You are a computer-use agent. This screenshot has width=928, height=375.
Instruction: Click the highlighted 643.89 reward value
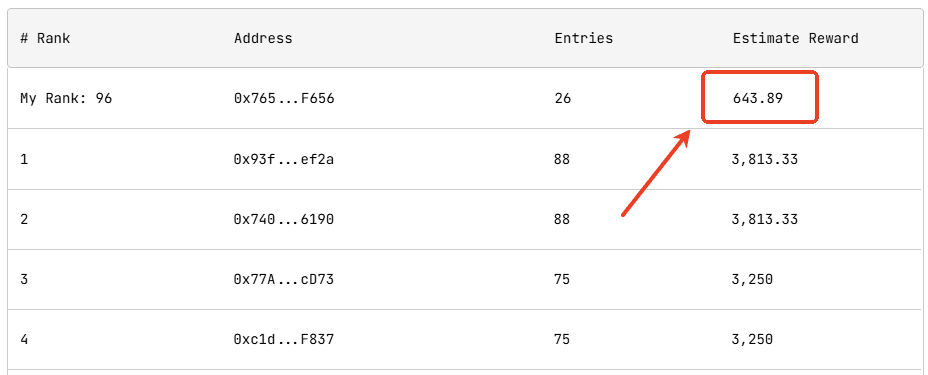tap(758, 98)
